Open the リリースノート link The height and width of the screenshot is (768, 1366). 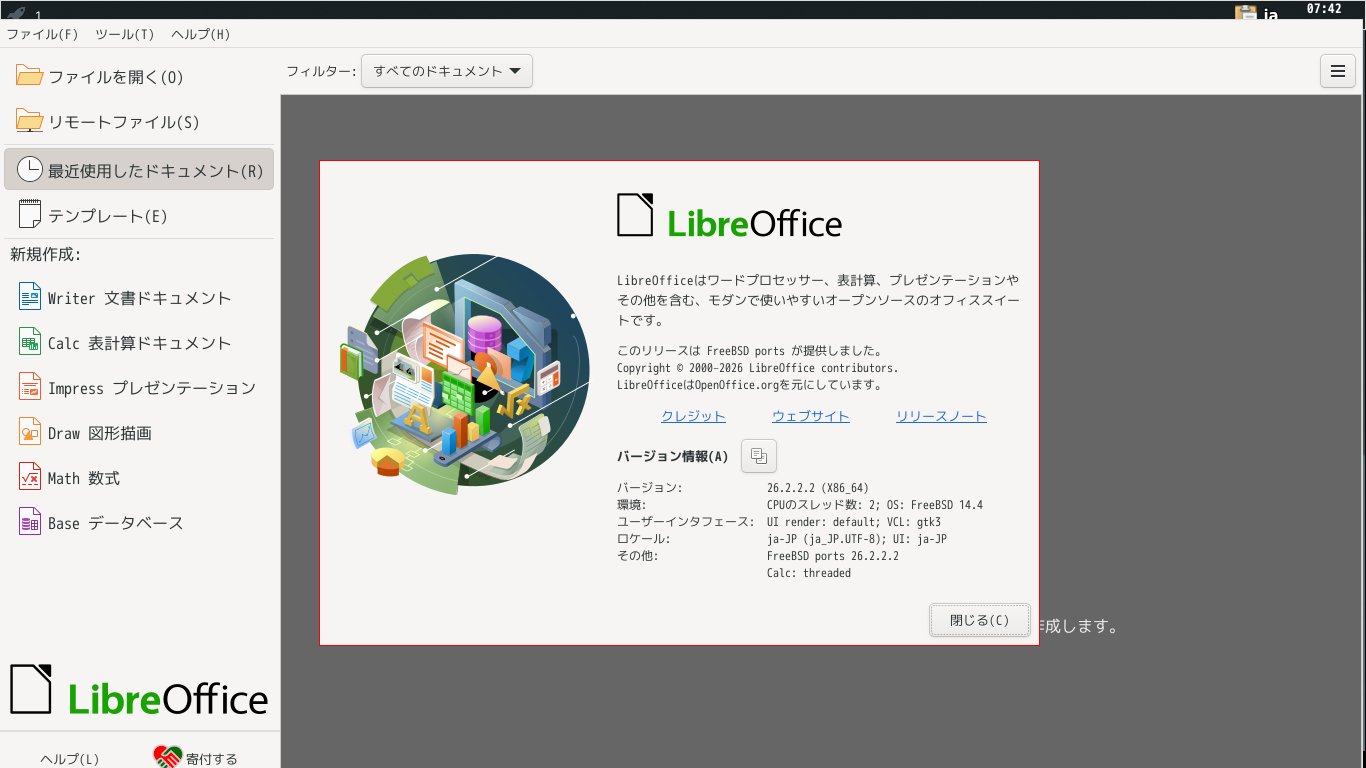tap(941, 416)
